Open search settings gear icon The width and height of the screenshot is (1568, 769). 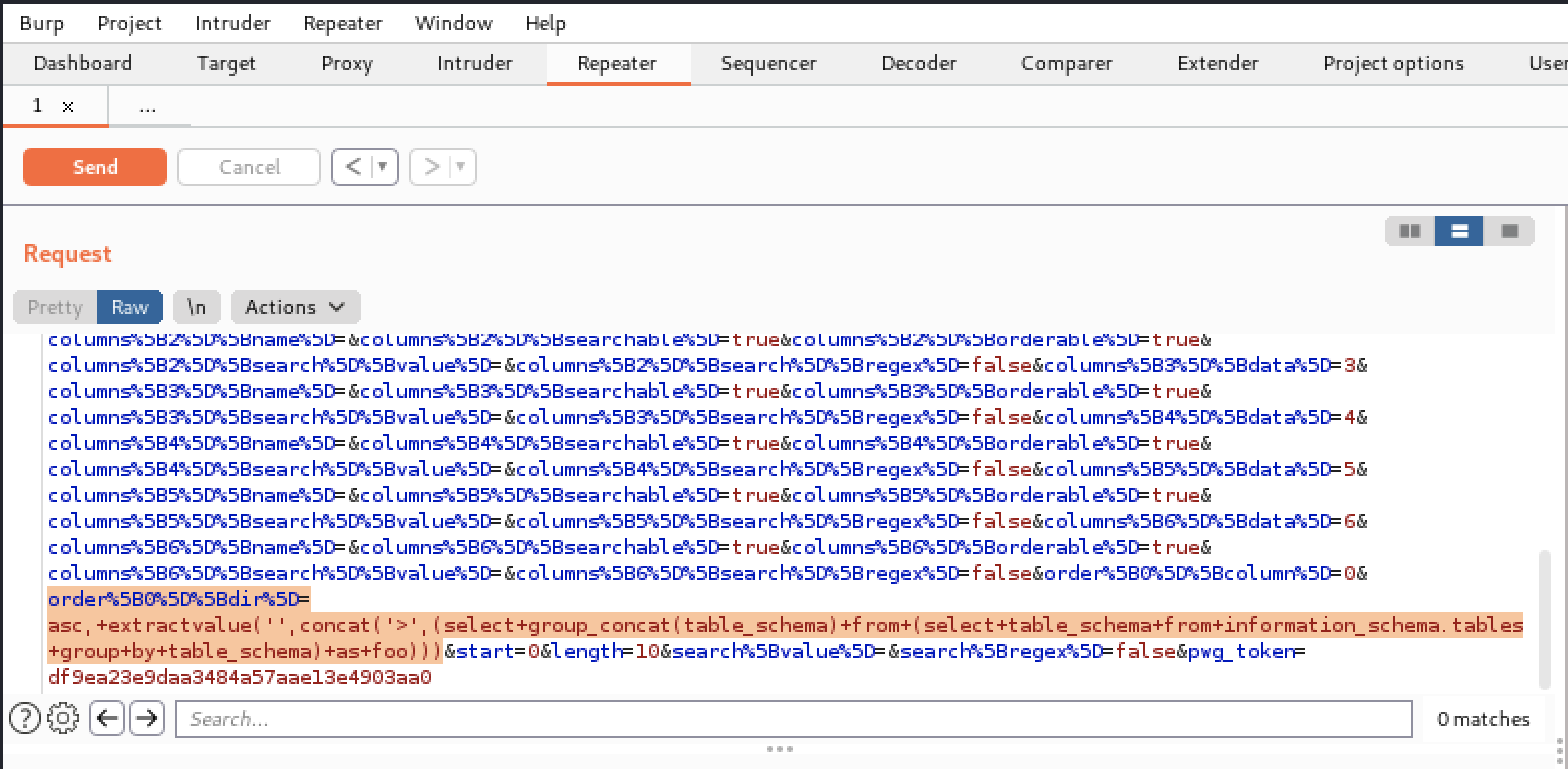63,718
